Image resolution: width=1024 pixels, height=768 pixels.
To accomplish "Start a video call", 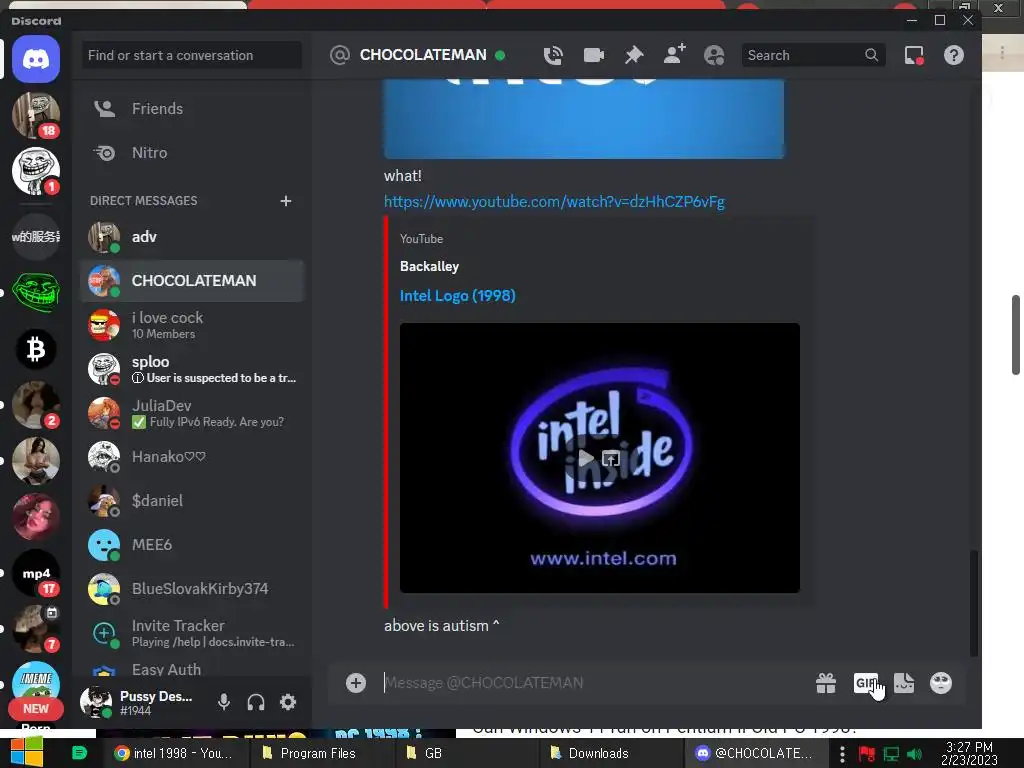I will (594, 56).
